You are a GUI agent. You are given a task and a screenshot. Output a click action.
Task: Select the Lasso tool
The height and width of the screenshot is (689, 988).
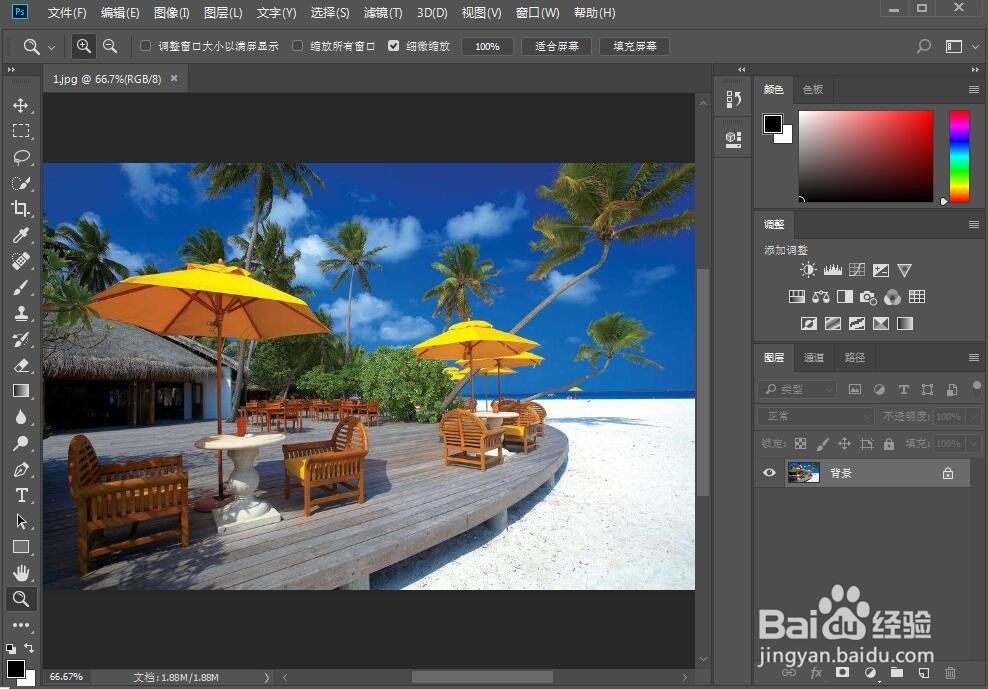pyautogui.click(x=21, y=157)
